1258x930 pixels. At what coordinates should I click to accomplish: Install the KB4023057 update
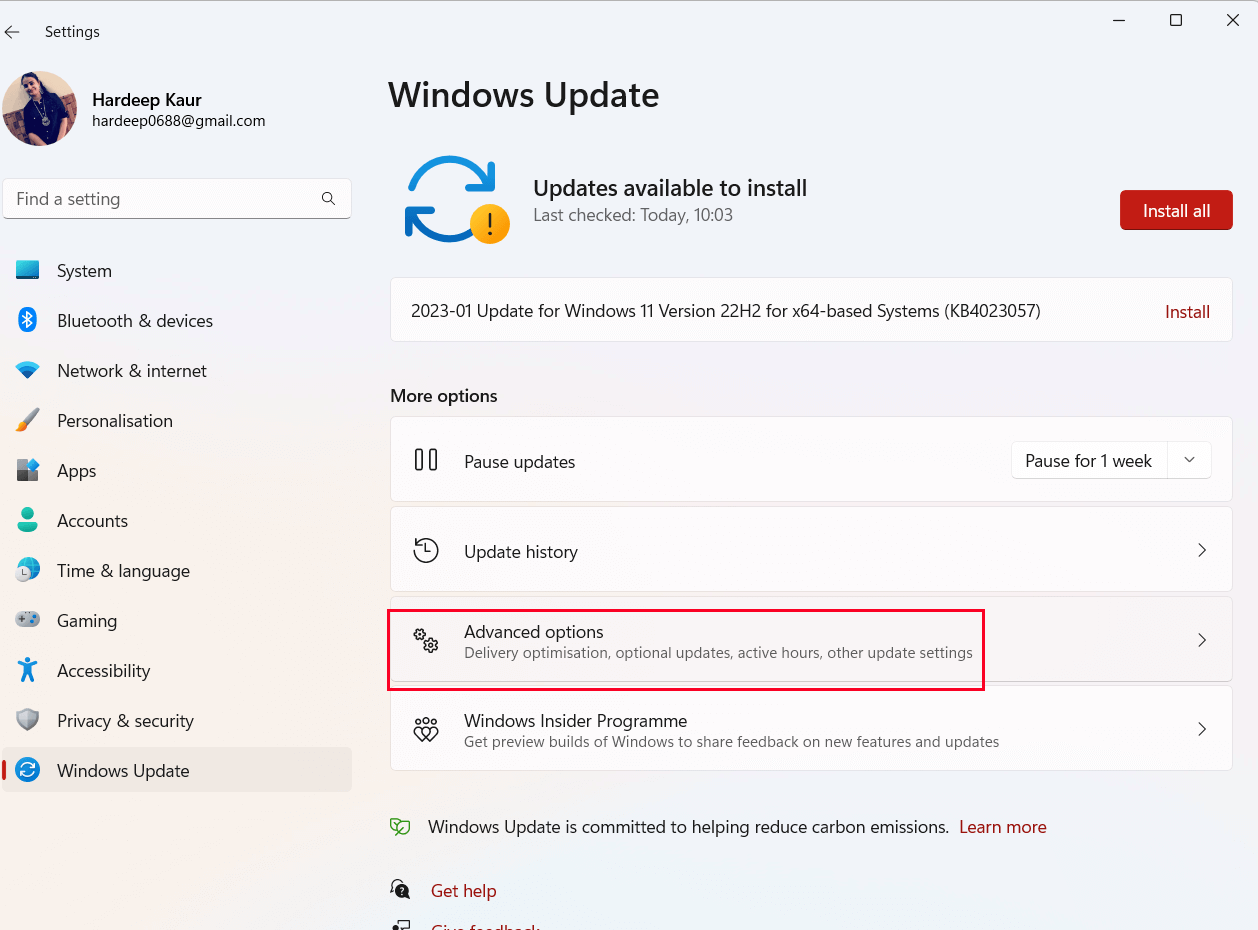[1187, 312]
